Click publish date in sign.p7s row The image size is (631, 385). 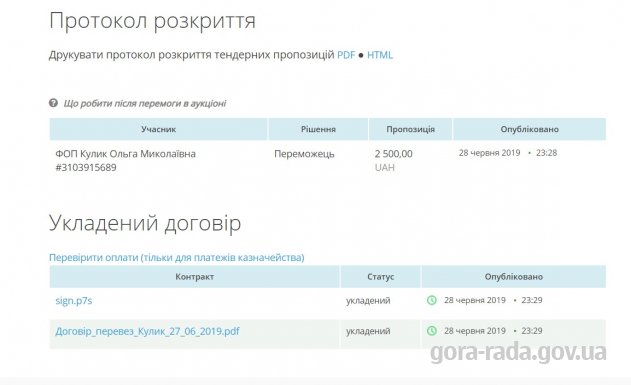coord(493,300)
